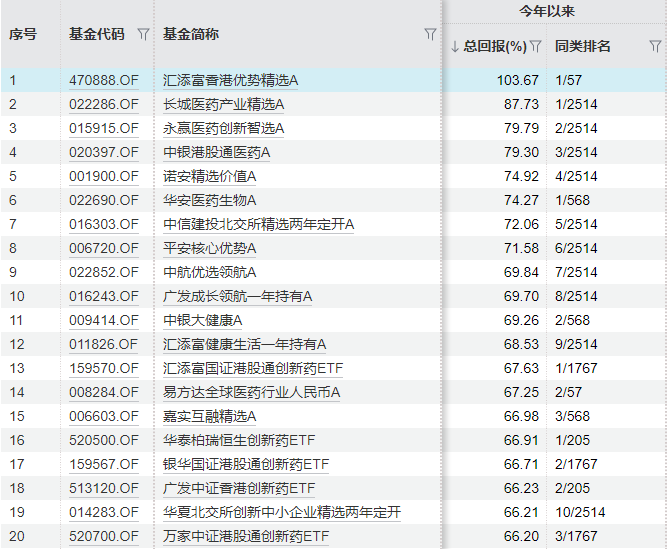This screenshot has height=549, width=667.
Task: Open 中信建投北交所精选两年定开A link
Action: (259, 224)
